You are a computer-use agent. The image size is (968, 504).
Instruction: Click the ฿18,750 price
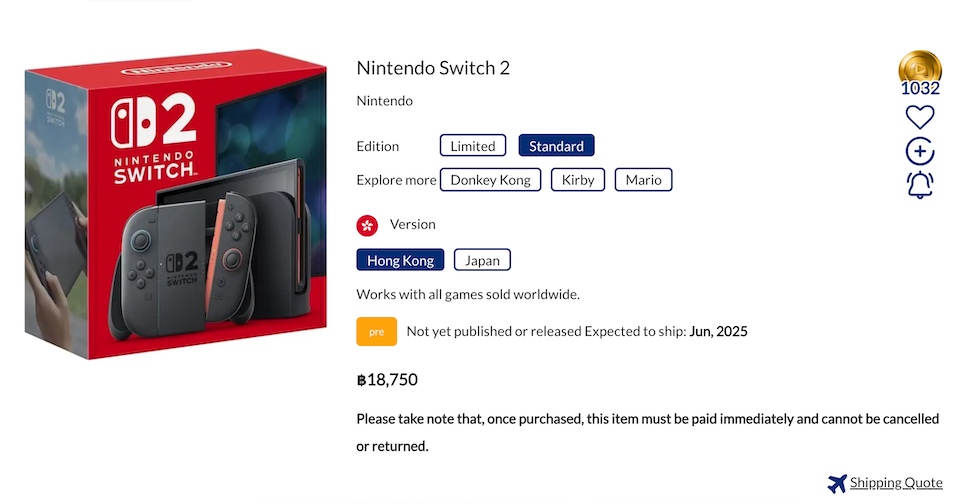click(387, 380)
